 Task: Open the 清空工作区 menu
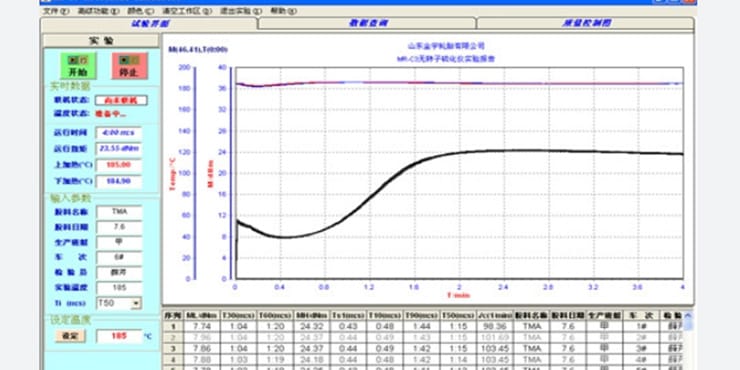click(x=187, y=11)
